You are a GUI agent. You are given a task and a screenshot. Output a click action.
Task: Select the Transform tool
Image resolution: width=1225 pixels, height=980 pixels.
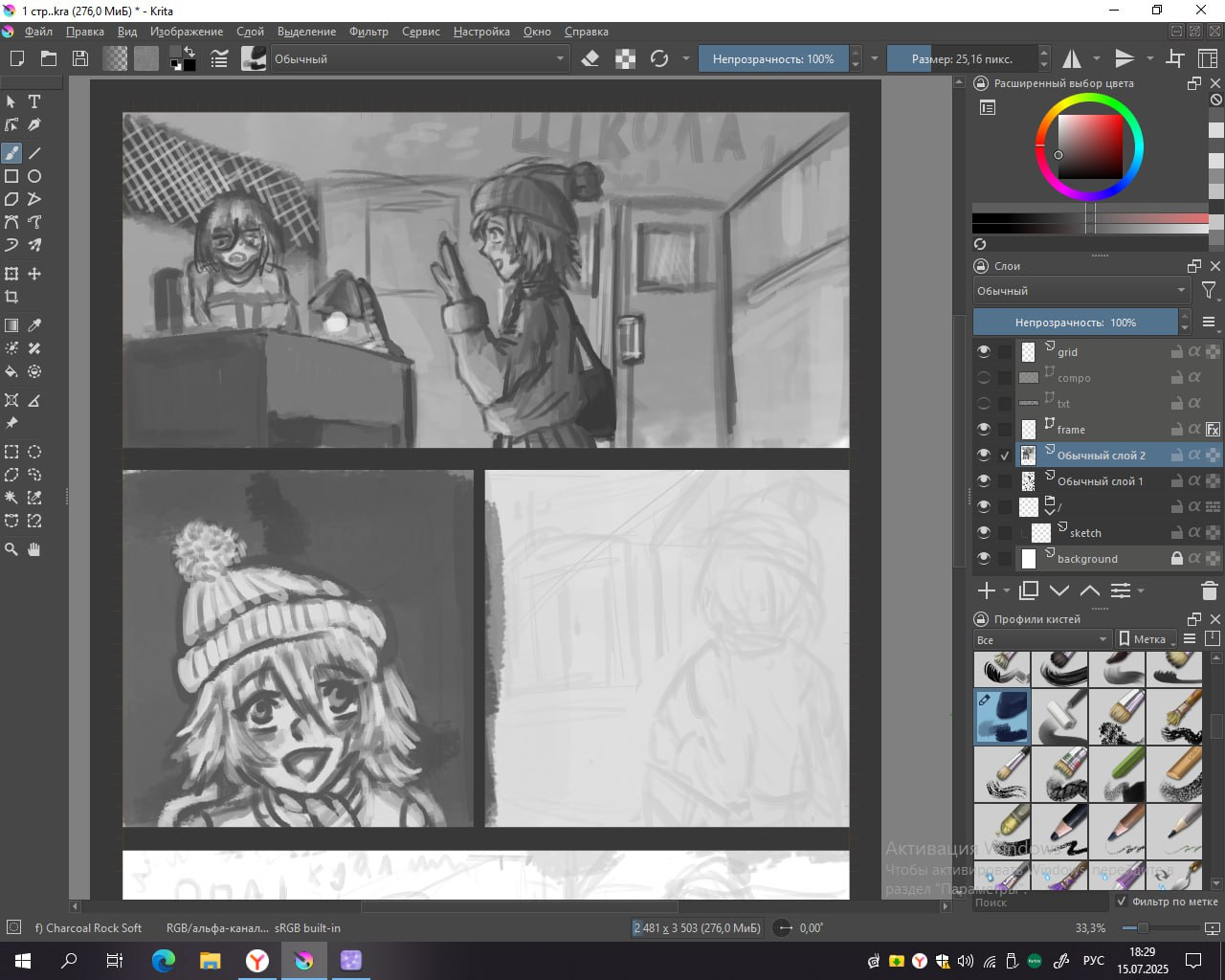click(x=11, y=274)
